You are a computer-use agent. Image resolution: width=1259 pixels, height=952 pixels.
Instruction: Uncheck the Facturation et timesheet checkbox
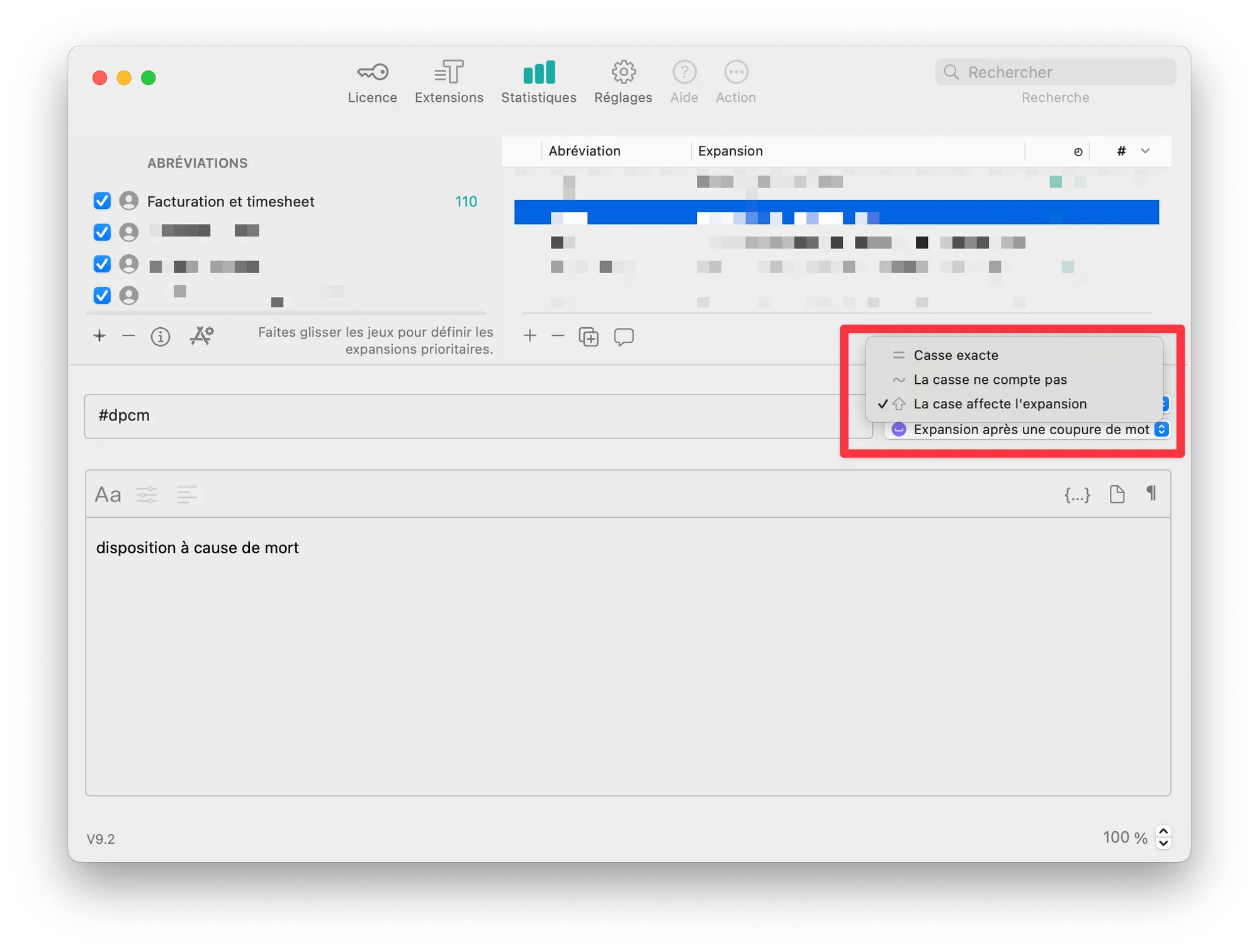102,201
